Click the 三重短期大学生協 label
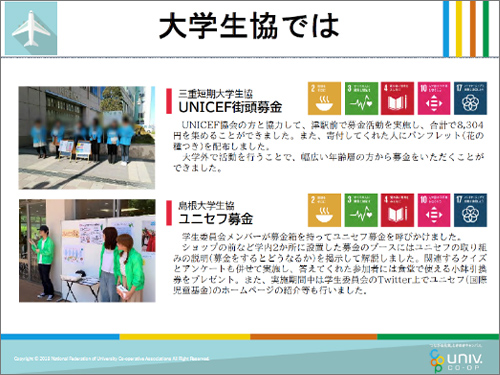The width and height of the screenshot is (500, 375). (x=216, y=94)
